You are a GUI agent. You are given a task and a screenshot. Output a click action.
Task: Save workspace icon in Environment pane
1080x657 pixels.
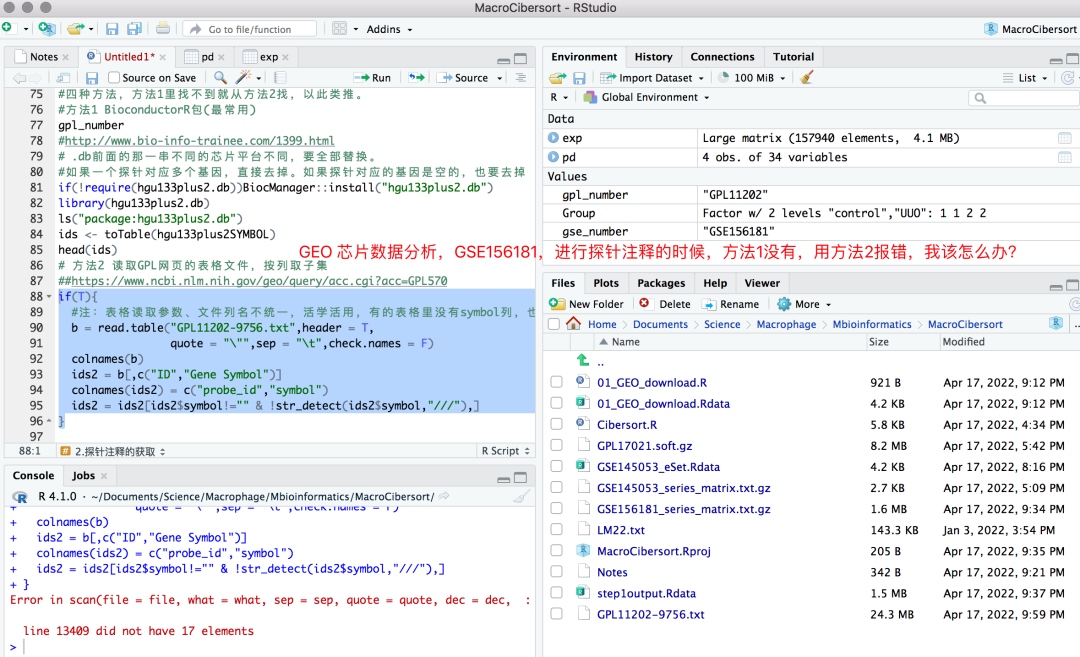[579, 78]
